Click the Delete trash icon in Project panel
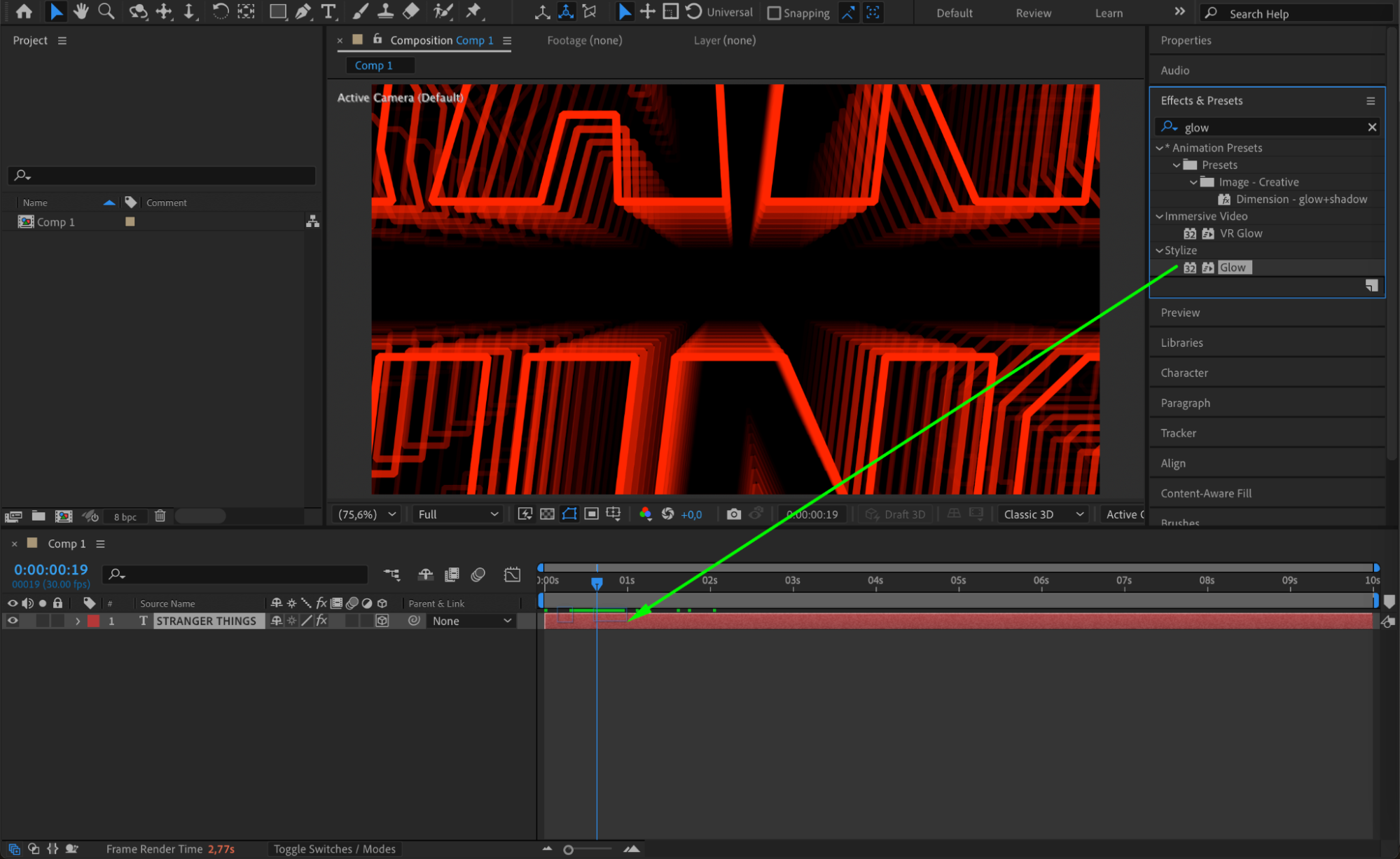The image size is (1400, 859). [x=160, y=516]
